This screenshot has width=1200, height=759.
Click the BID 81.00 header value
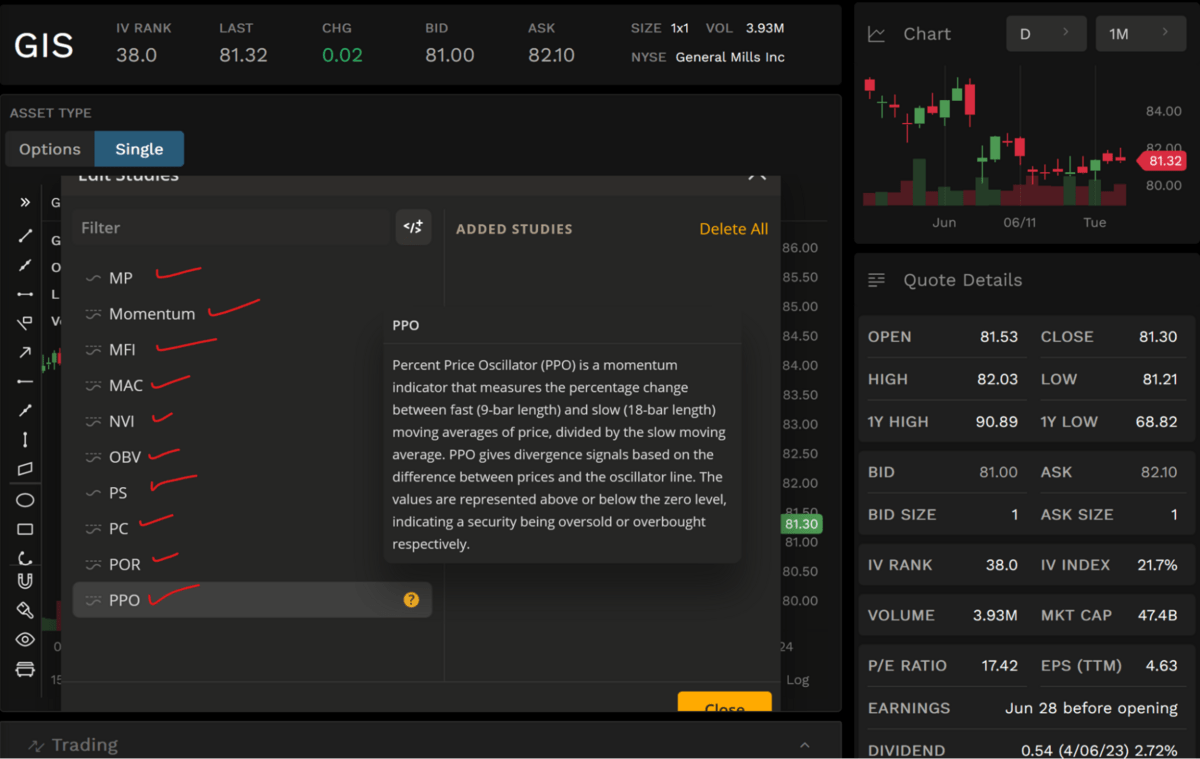click(x=450, y=55)
